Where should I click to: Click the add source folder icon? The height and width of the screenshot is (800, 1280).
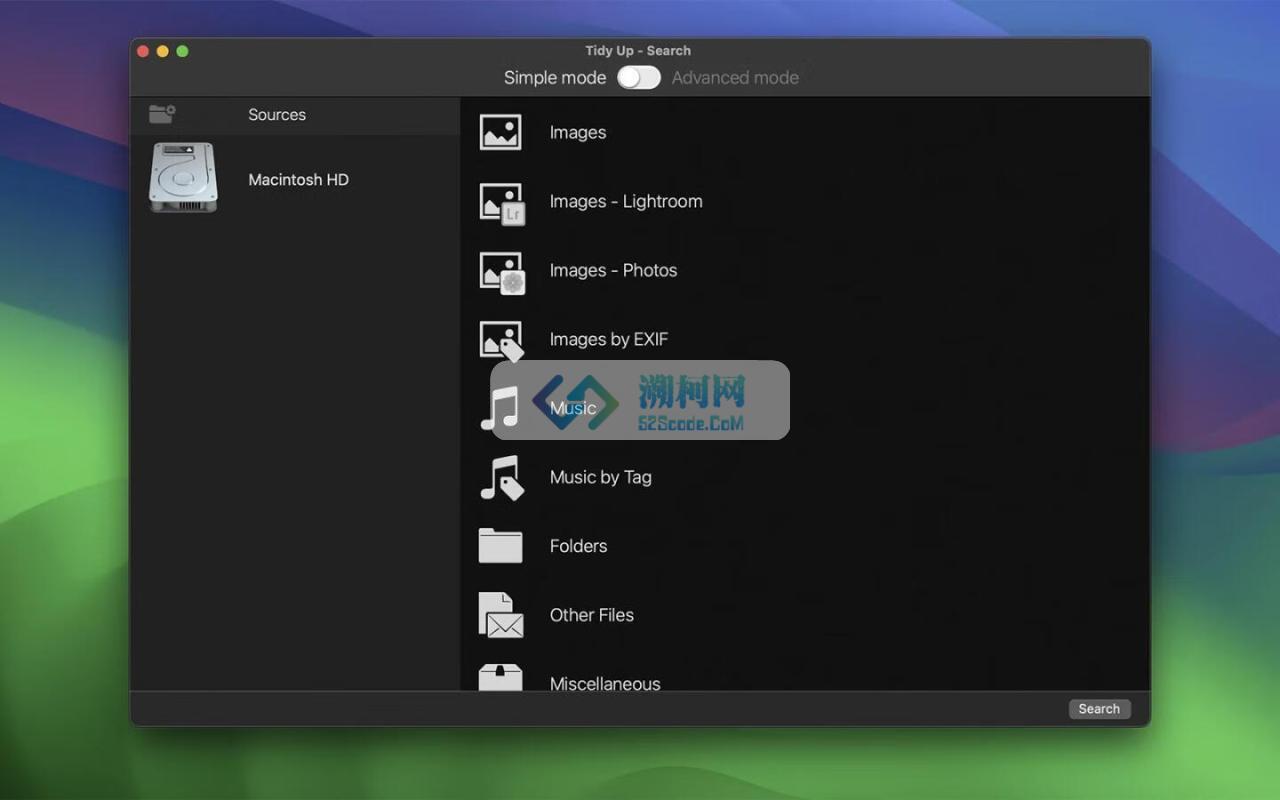pos(162,114)
